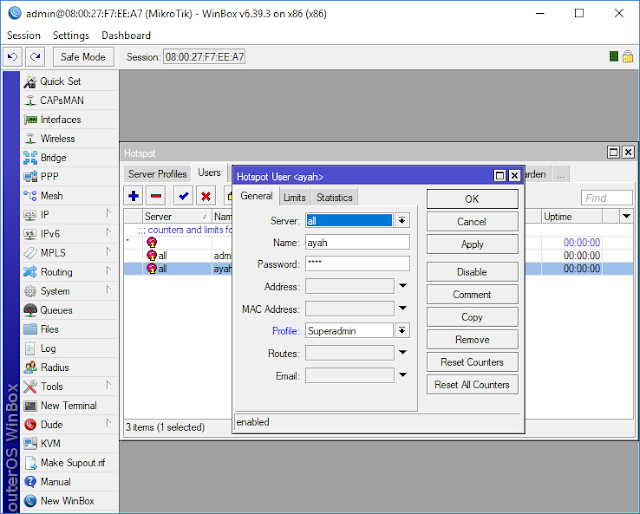640x514 pixels.
Task: Click the Reset Counters button
Action: pyautogui.click(x=472, y=362)
